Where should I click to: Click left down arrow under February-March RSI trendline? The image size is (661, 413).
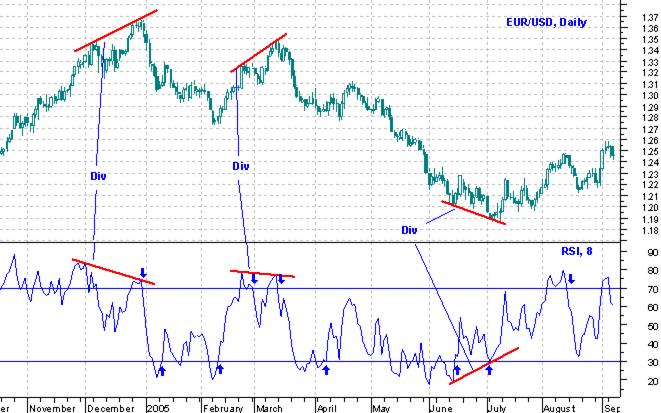[x=254, y=279]
